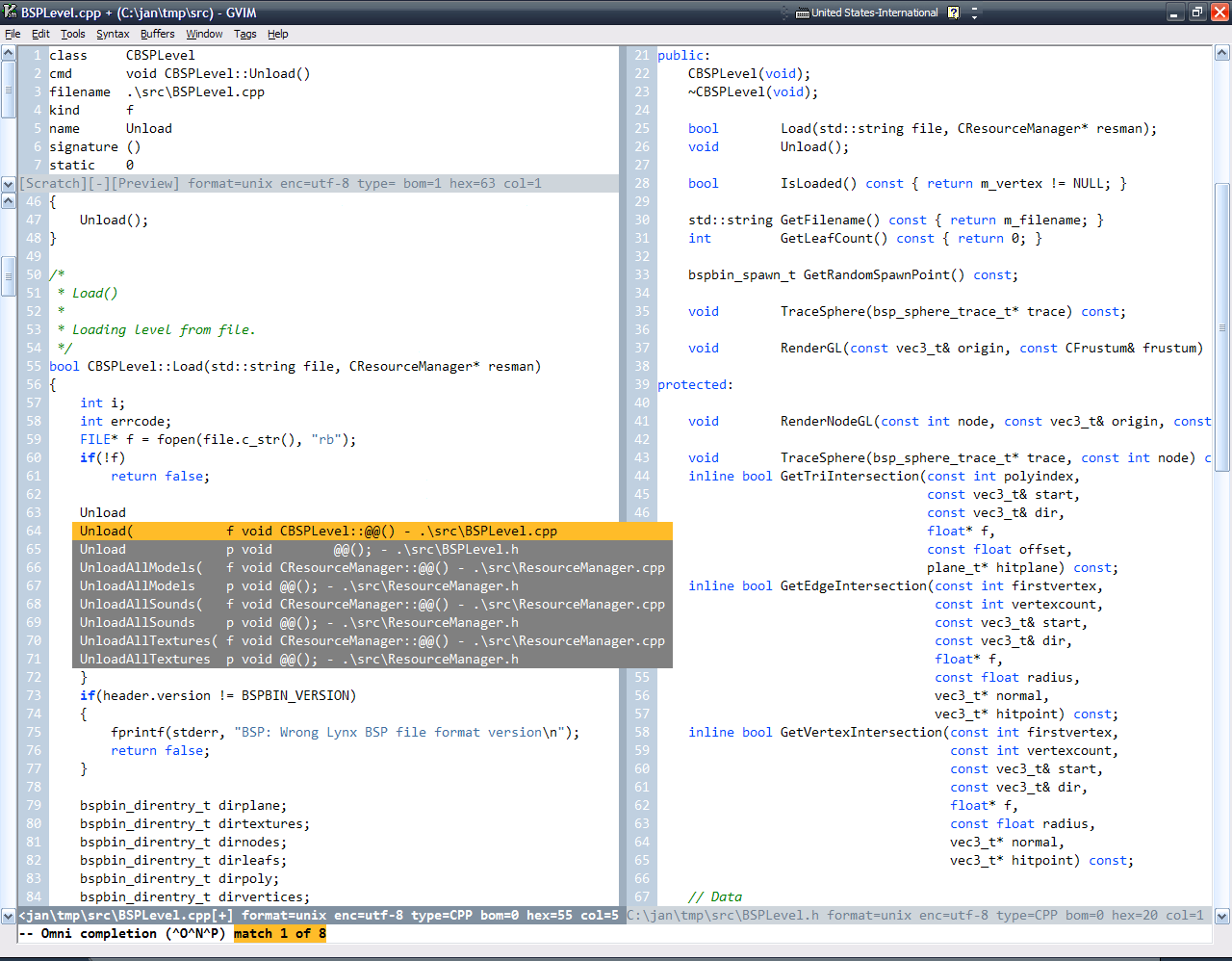1232x961 pixels.
Task: Open the File menu
Action: tap(13, 34)
